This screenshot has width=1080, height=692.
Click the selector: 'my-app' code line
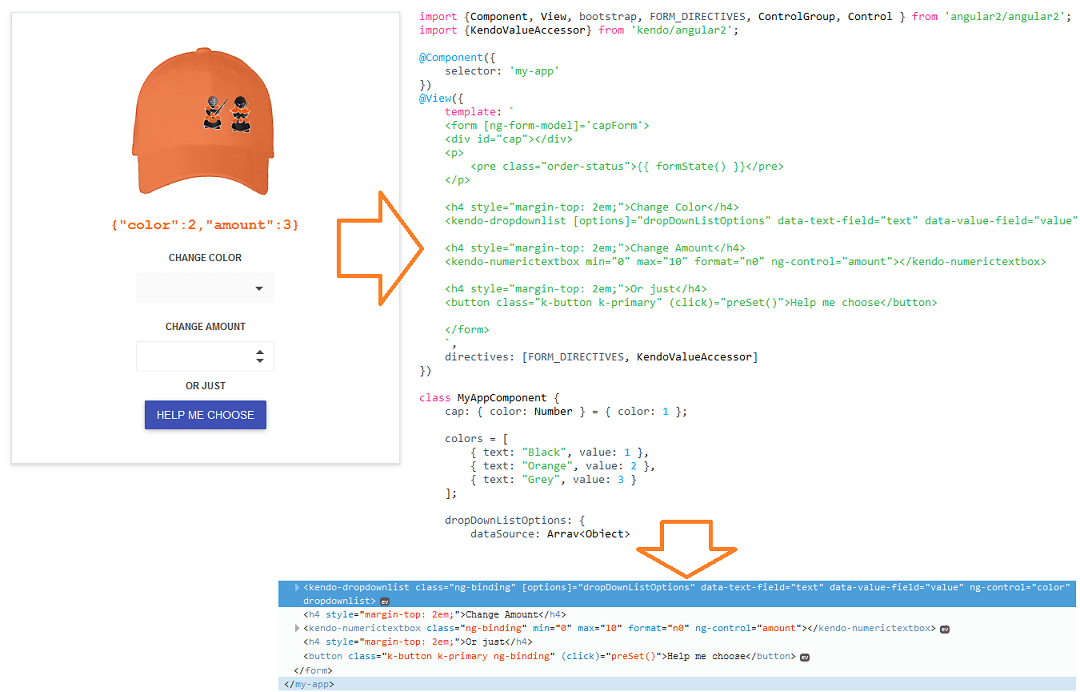pyautogui.click(x=502, y=71)
